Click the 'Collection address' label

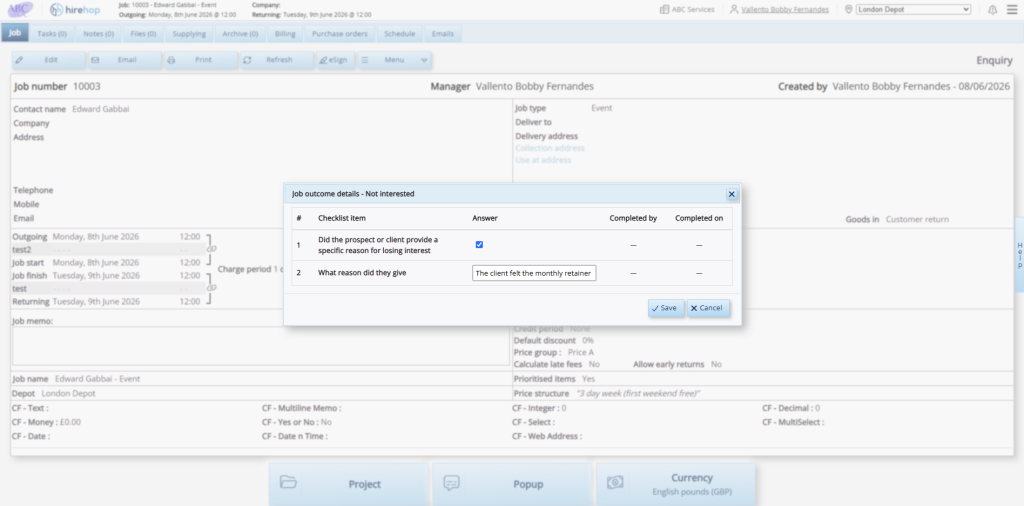point(550,148)
